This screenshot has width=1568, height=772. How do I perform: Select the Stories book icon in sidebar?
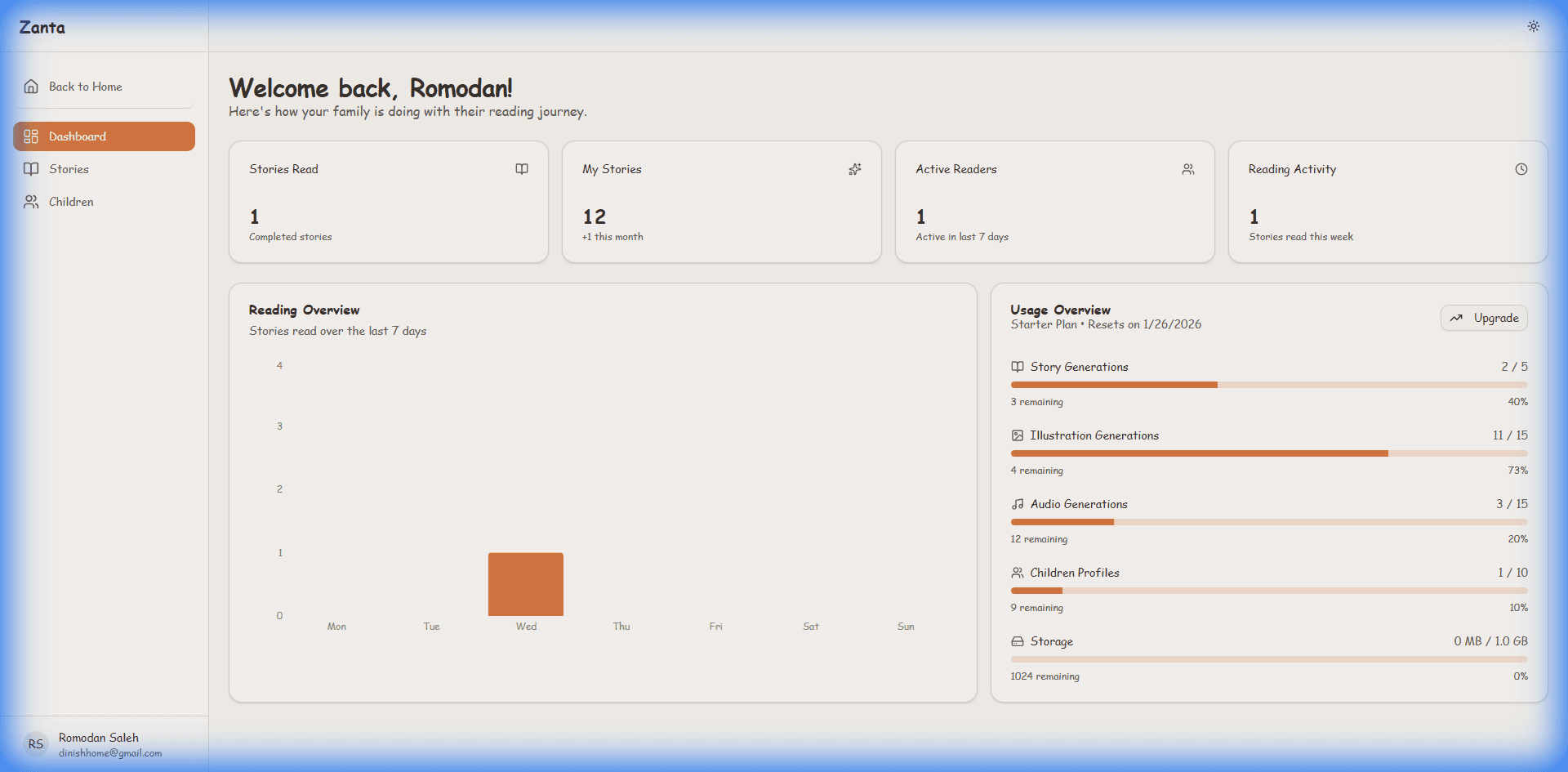31,168
